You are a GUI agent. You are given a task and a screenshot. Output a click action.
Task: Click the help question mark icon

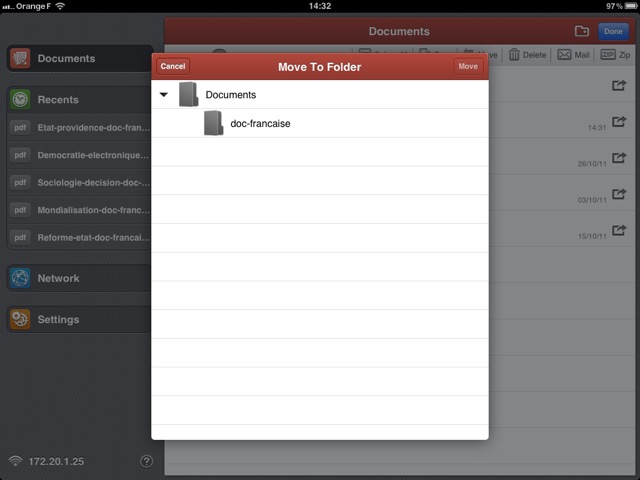[147, 461]
